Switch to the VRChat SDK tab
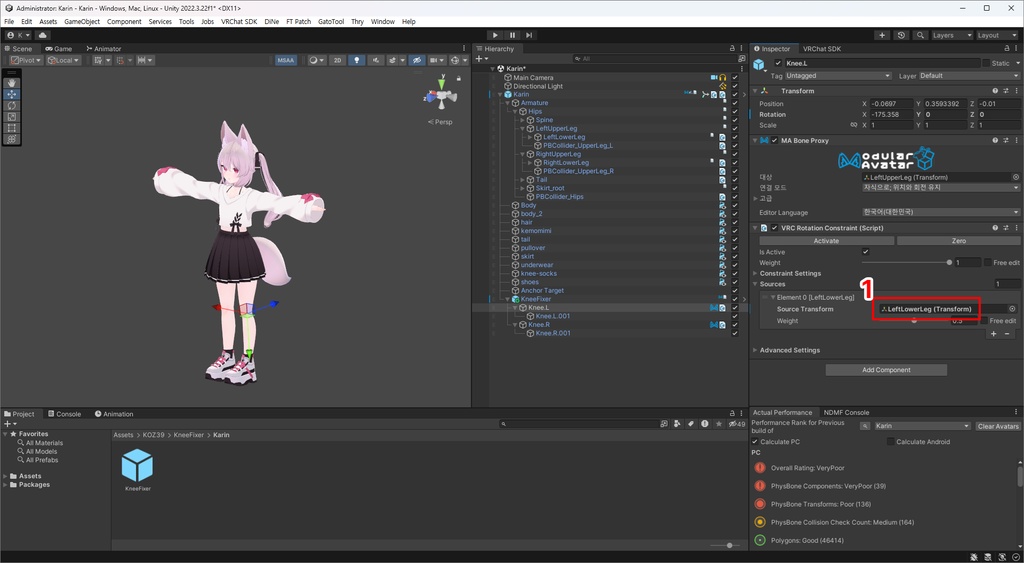This screenshot has height=563, width=1024. click(822, 48)
